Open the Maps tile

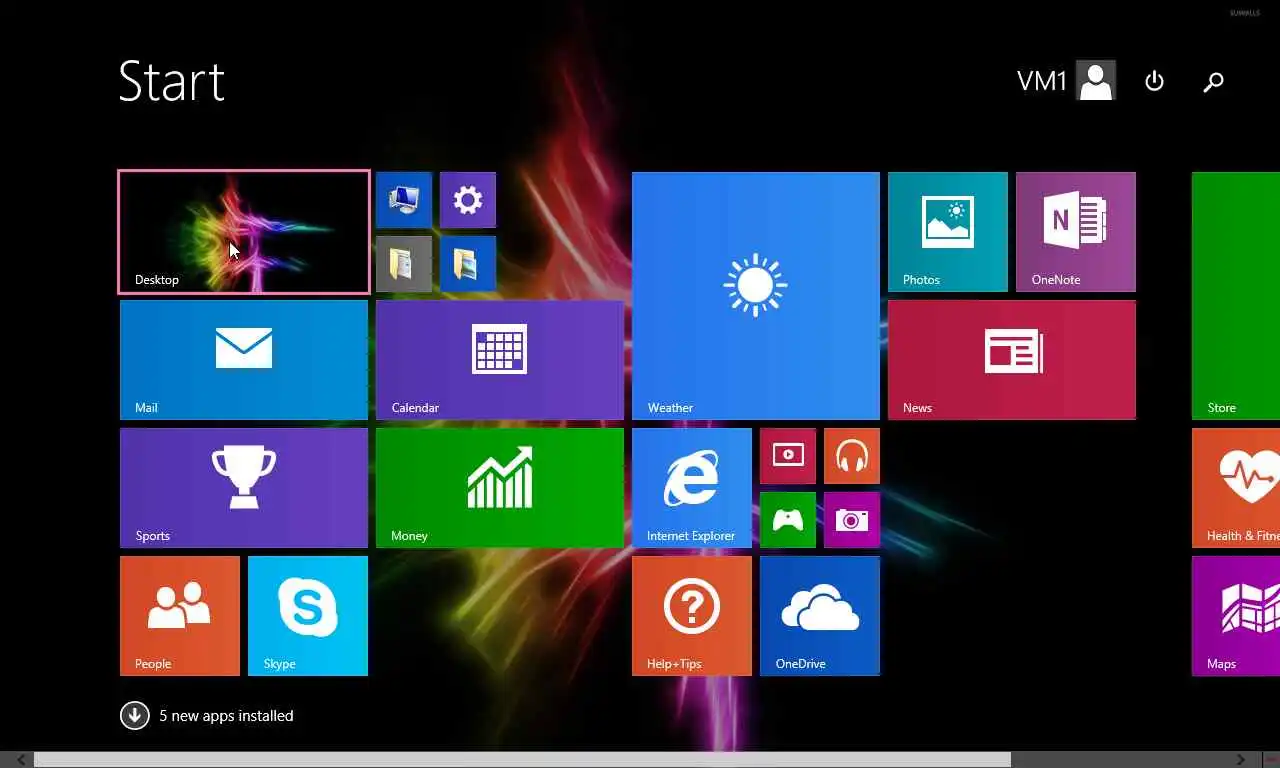(1236, 616)
